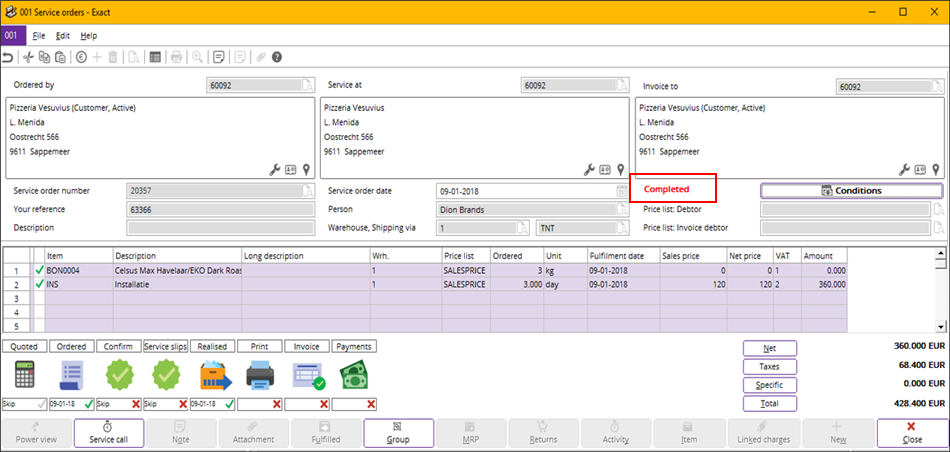Click the Skip status box under Quoted
The width and height of the screenshot is (950, 452).
pos(24,404)
